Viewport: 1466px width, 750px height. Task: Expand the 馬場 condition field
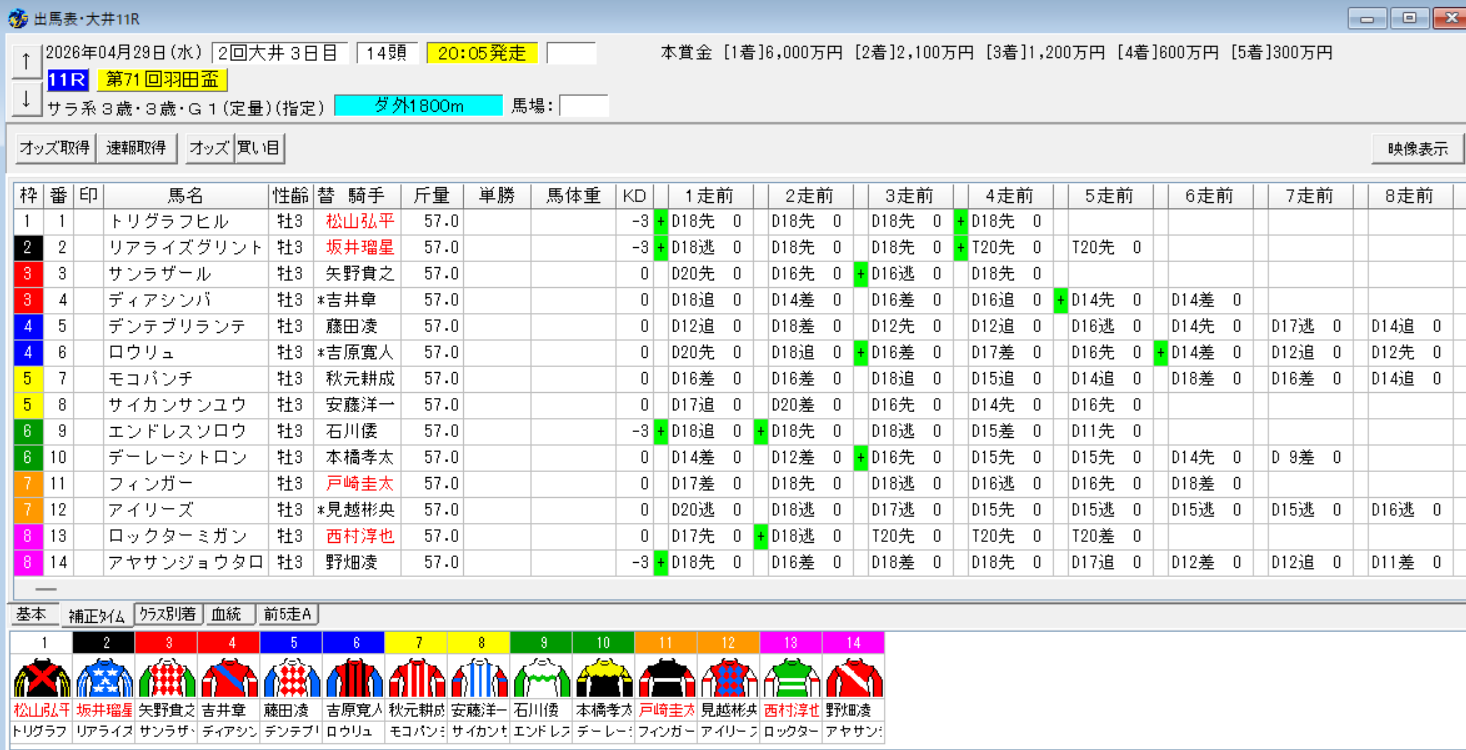point(582,104)
